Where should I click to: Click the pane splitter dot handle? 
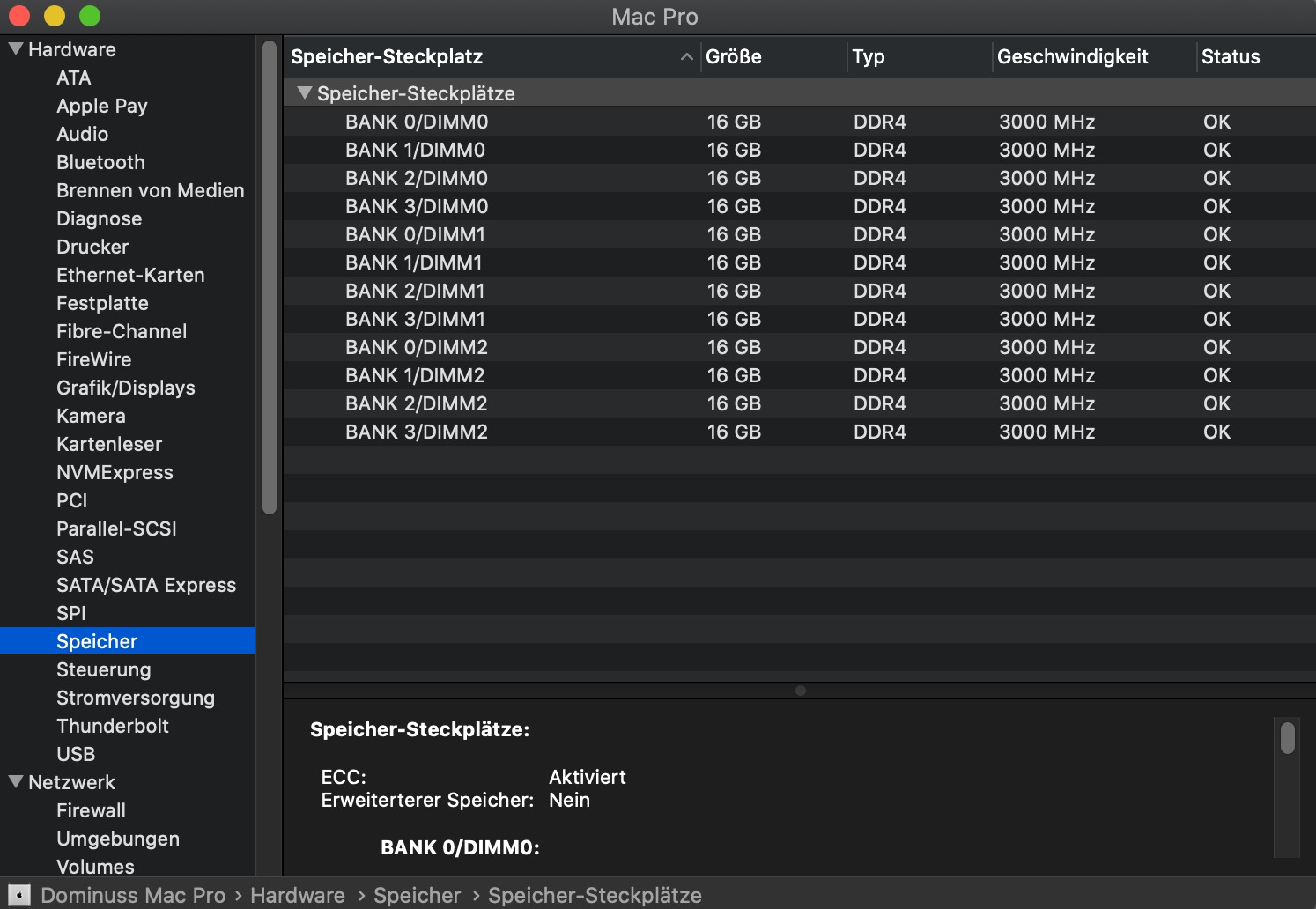pos(800,691)
